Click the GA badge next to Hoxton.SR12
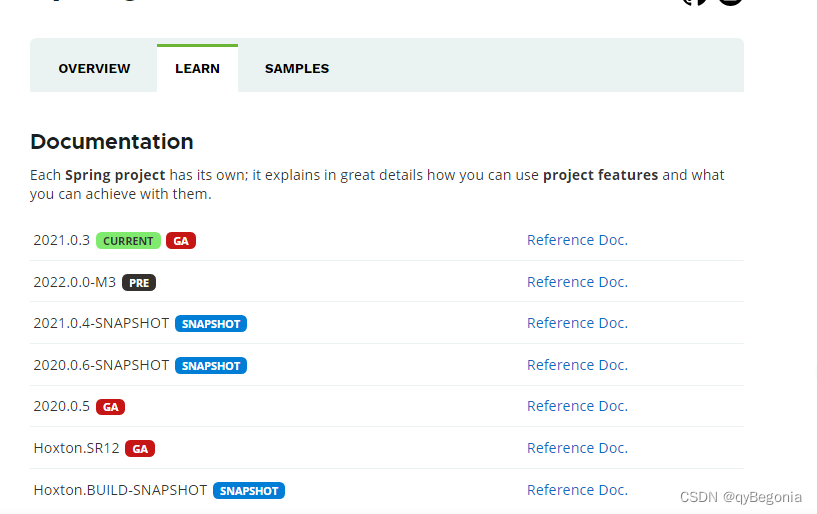 pyautogui.click(x=140, y=449)
